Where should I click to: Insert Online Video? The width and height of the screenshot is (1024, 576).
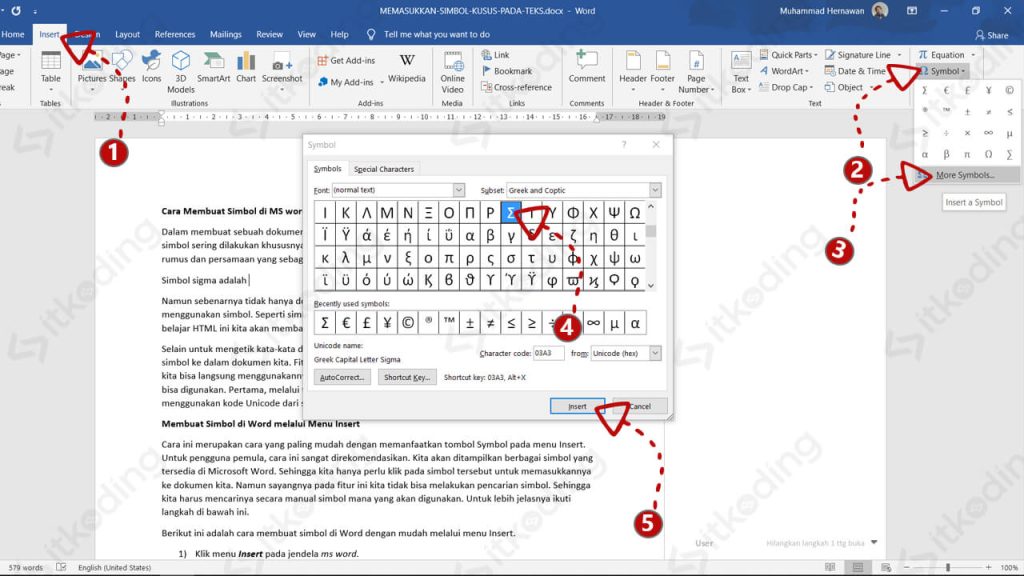pyautogui.click(x=452, y=72)
